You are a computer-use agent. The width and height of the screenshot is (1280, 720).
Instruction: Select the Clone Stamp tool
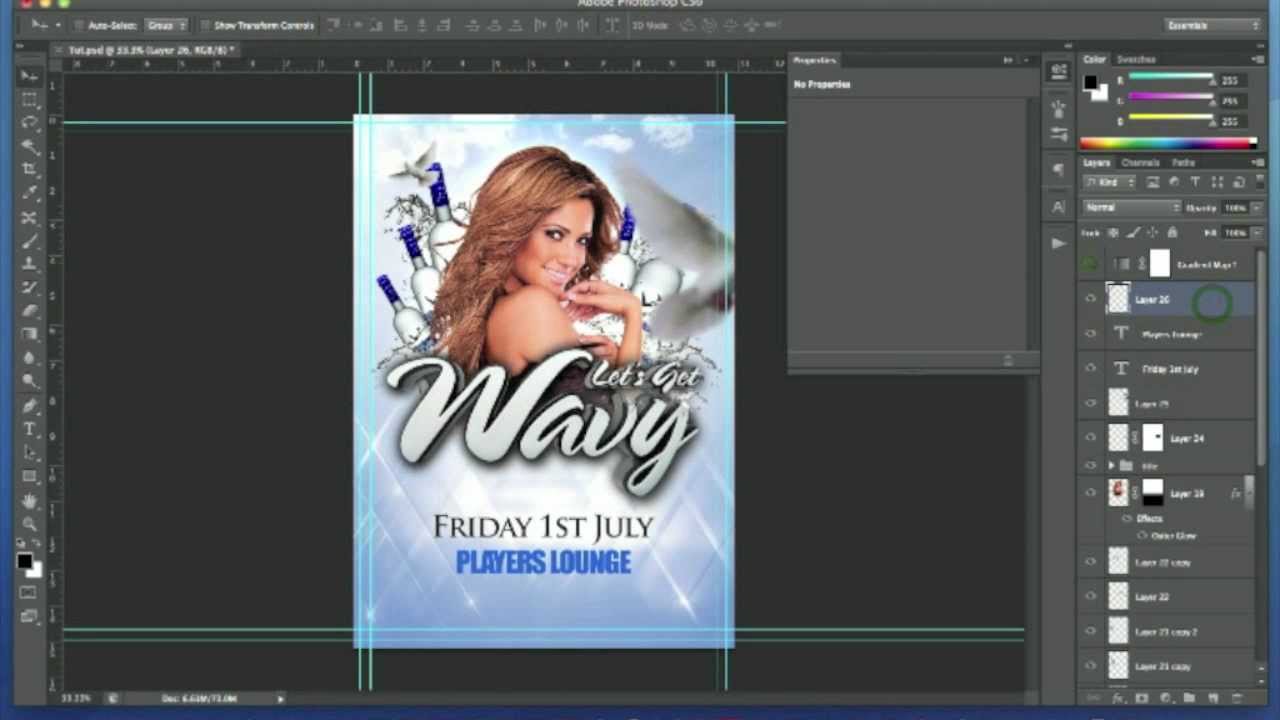tap(29, 264)
